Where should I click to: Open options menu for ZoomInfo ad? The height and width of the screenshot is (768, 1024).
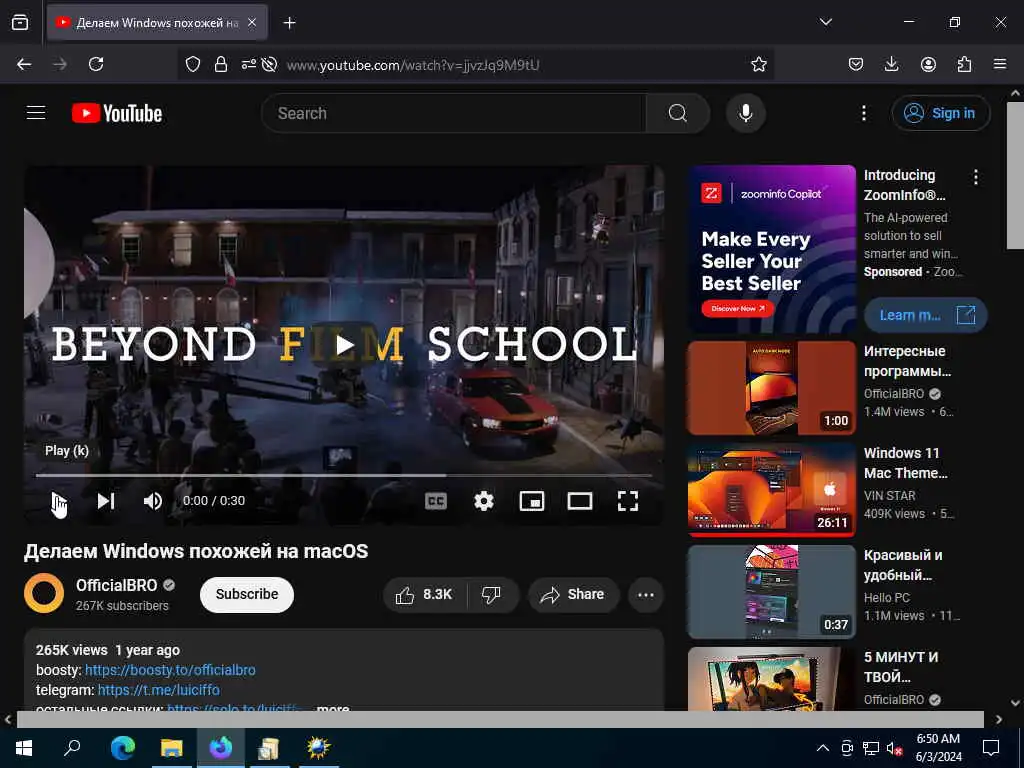coord(976,177)
